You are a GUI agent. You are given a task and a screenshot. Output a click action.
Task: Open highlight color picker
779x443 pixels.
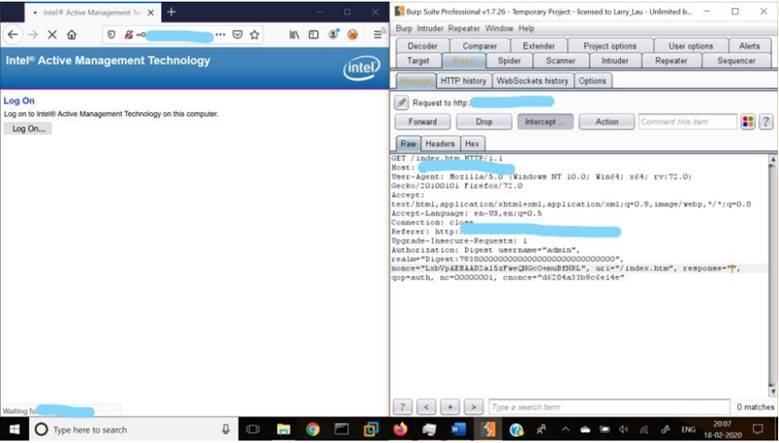tap(748, 122)
